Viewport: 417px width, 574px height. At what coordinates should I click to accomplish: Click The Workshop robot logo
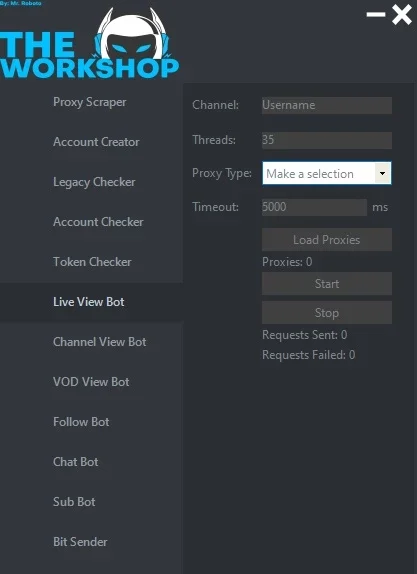90,43
